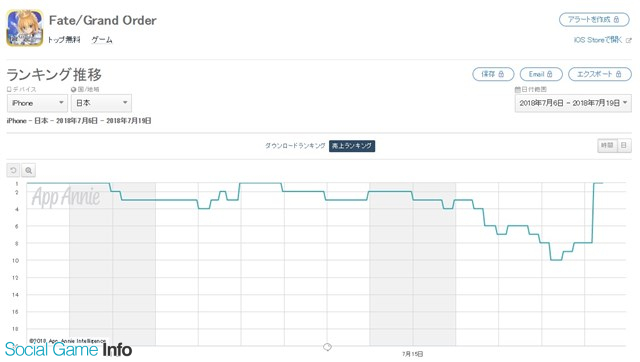Viewport: 640px width, 362px height.
Task: Click the Fate/Grand Order app icon
Action: tap(24, 28)
